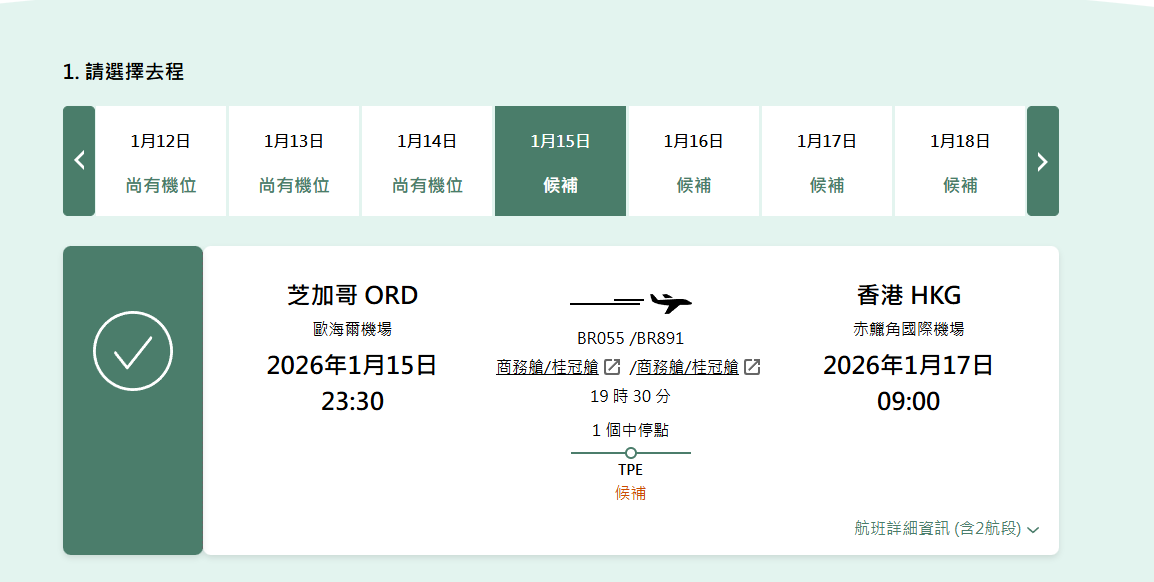The width and height of the screenshot is (1154, 582).
Task: Select the highlighted 1月15日 候補 tab
Action: point(560,161)
